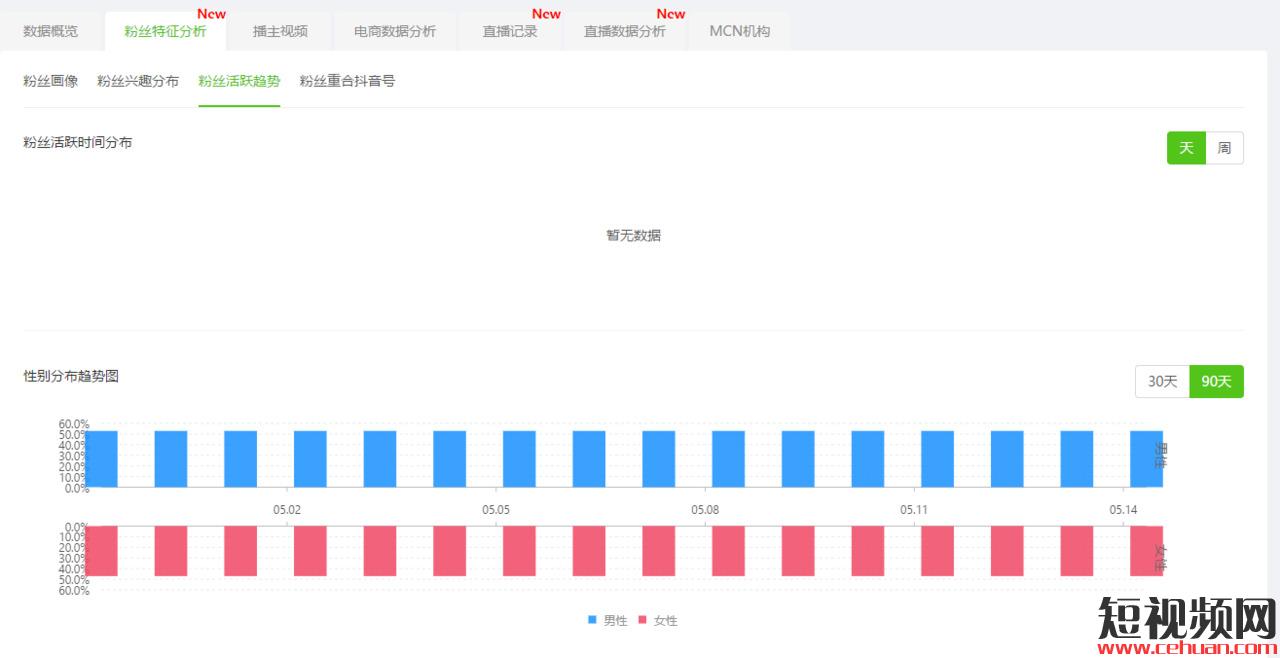
Task: Open the 粉丝兴趣分布 sub-tab
Action: tap(138, 81)
